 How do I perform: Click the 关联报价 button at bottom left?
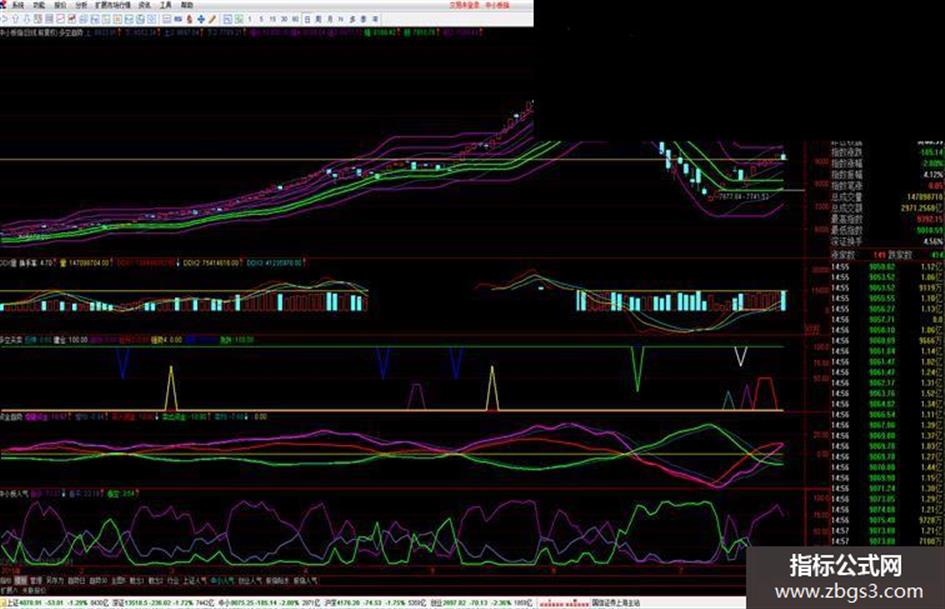point(34,590)
